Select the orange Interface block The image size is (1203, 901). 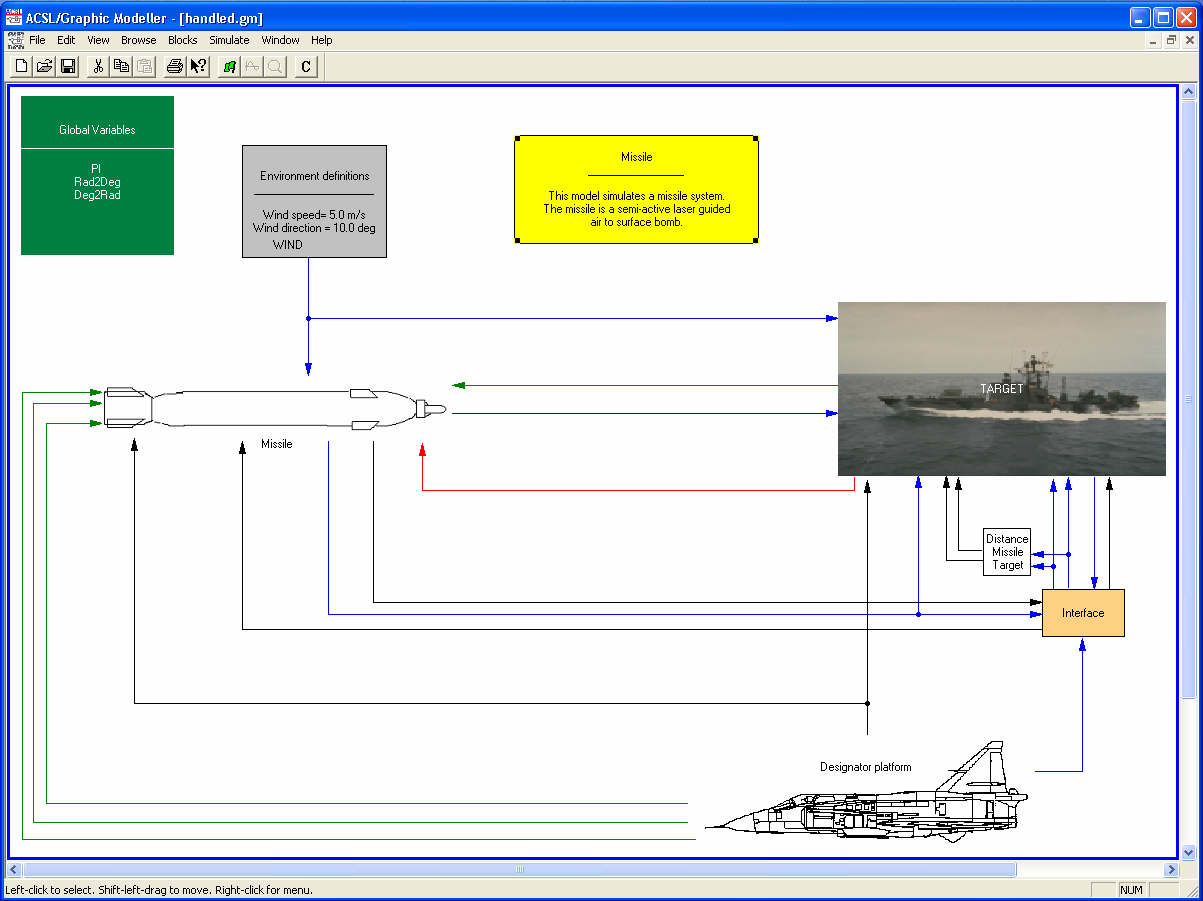pos(1083,613)
